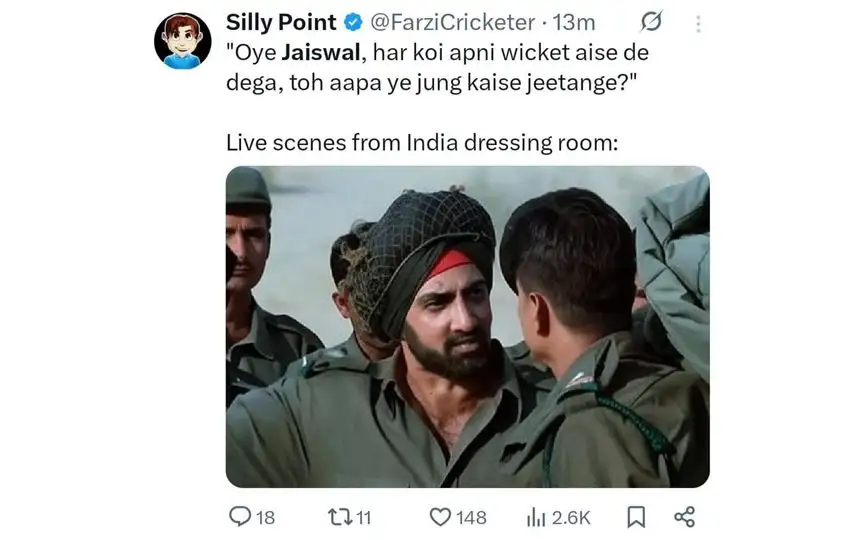Screen dimensions: 864x540
Task: Bookmark this tweet
Action: coord(636,517)
